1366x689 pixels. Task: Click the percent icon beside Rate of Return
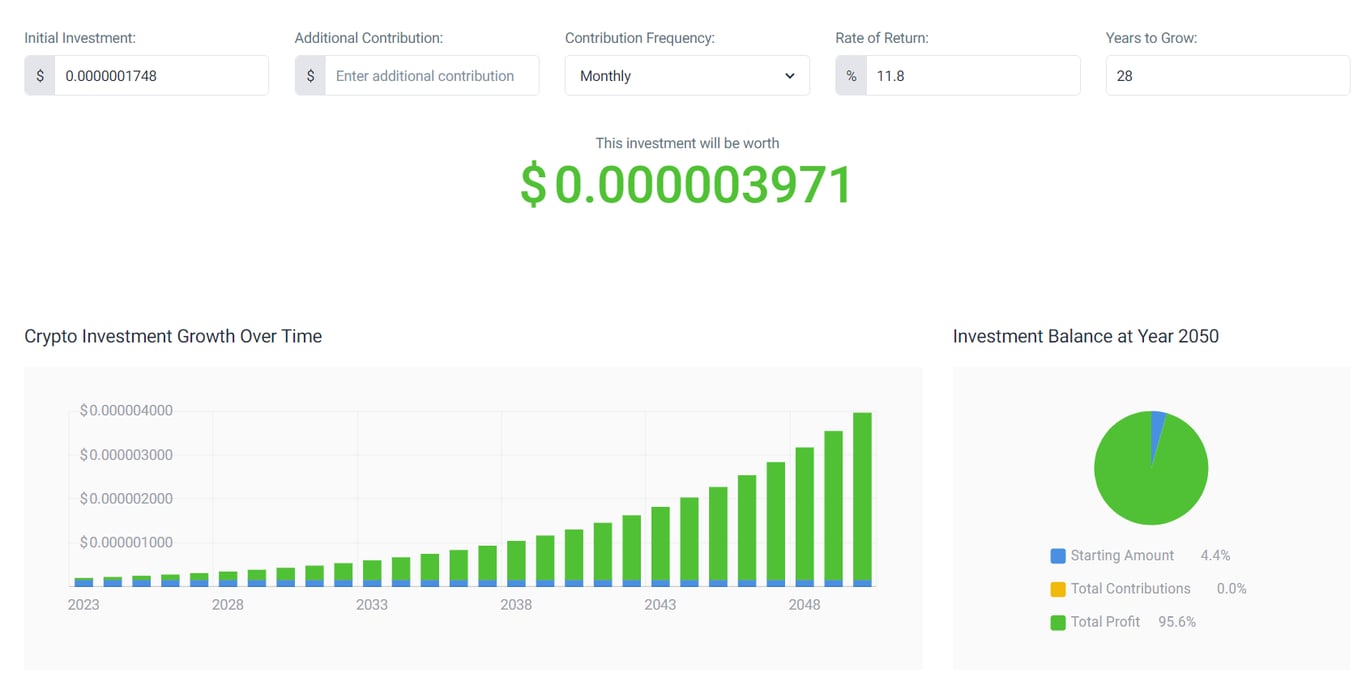tap(850, 75)
